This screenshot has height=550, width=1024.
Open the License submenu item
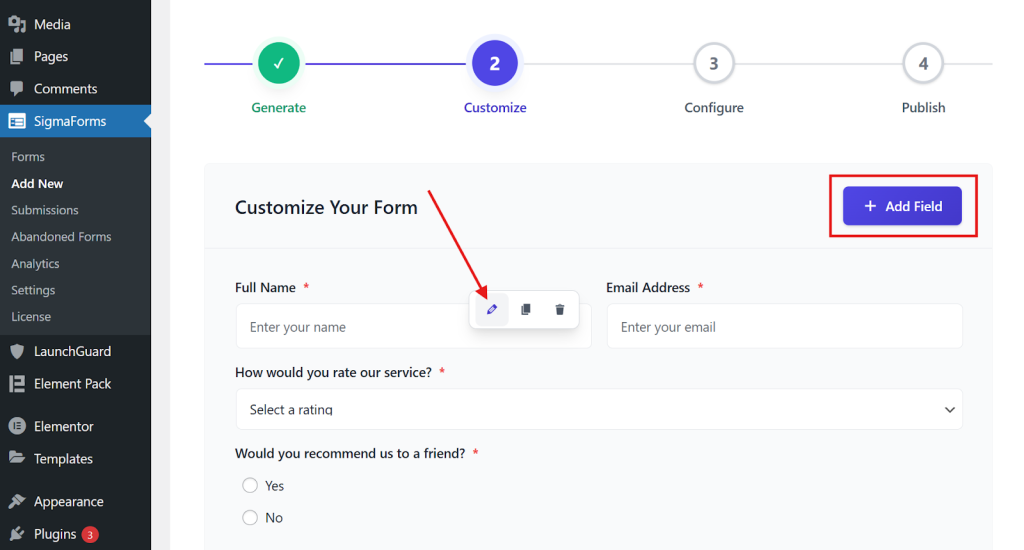tap(31, 316)
